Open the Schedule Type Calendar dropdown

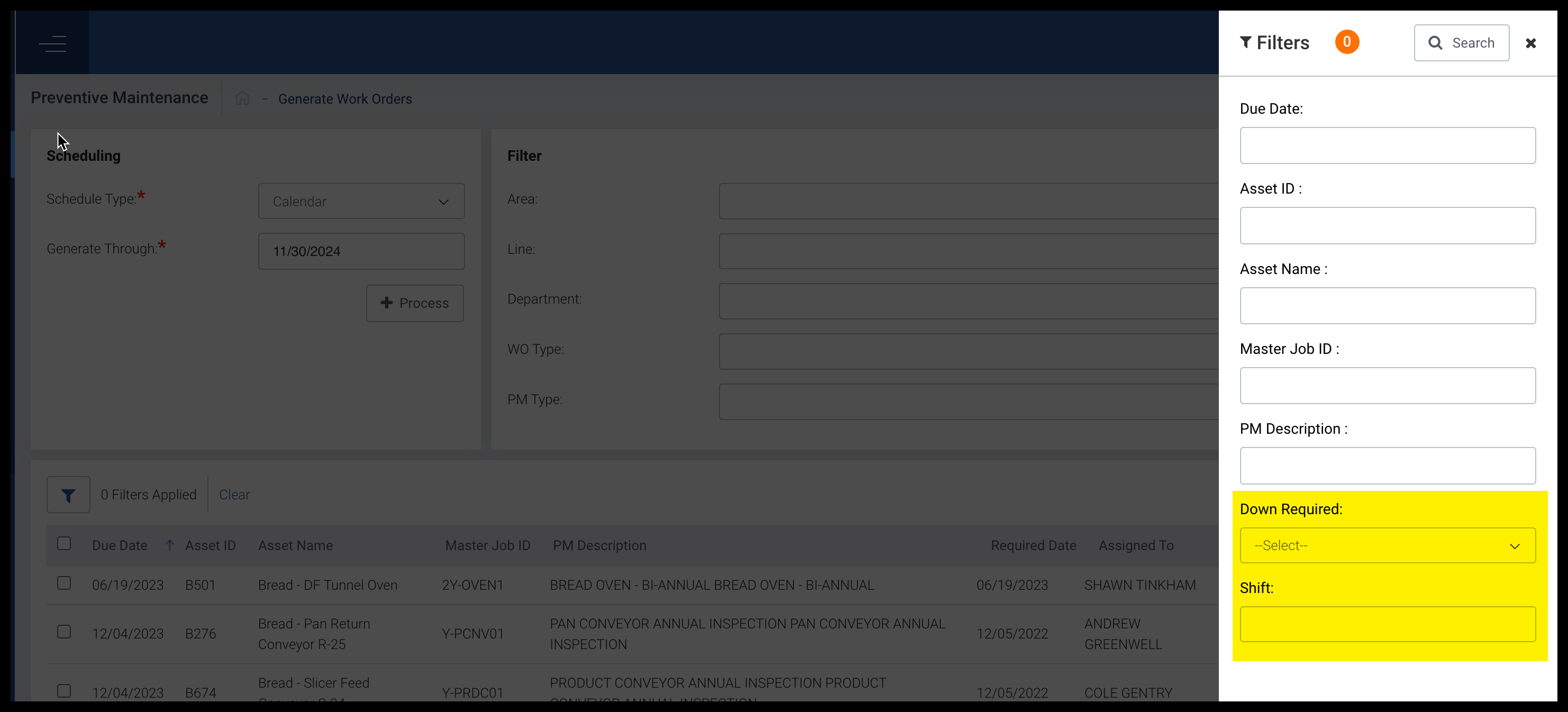[x=361, y=202]
